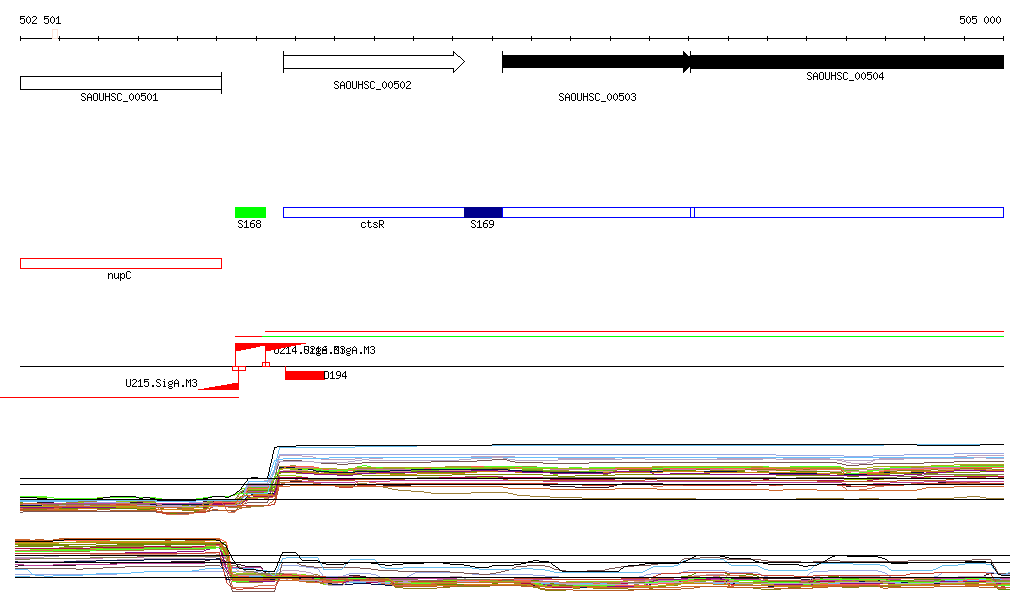Click the small blue marker in the long white segment

tap(692, 212)
